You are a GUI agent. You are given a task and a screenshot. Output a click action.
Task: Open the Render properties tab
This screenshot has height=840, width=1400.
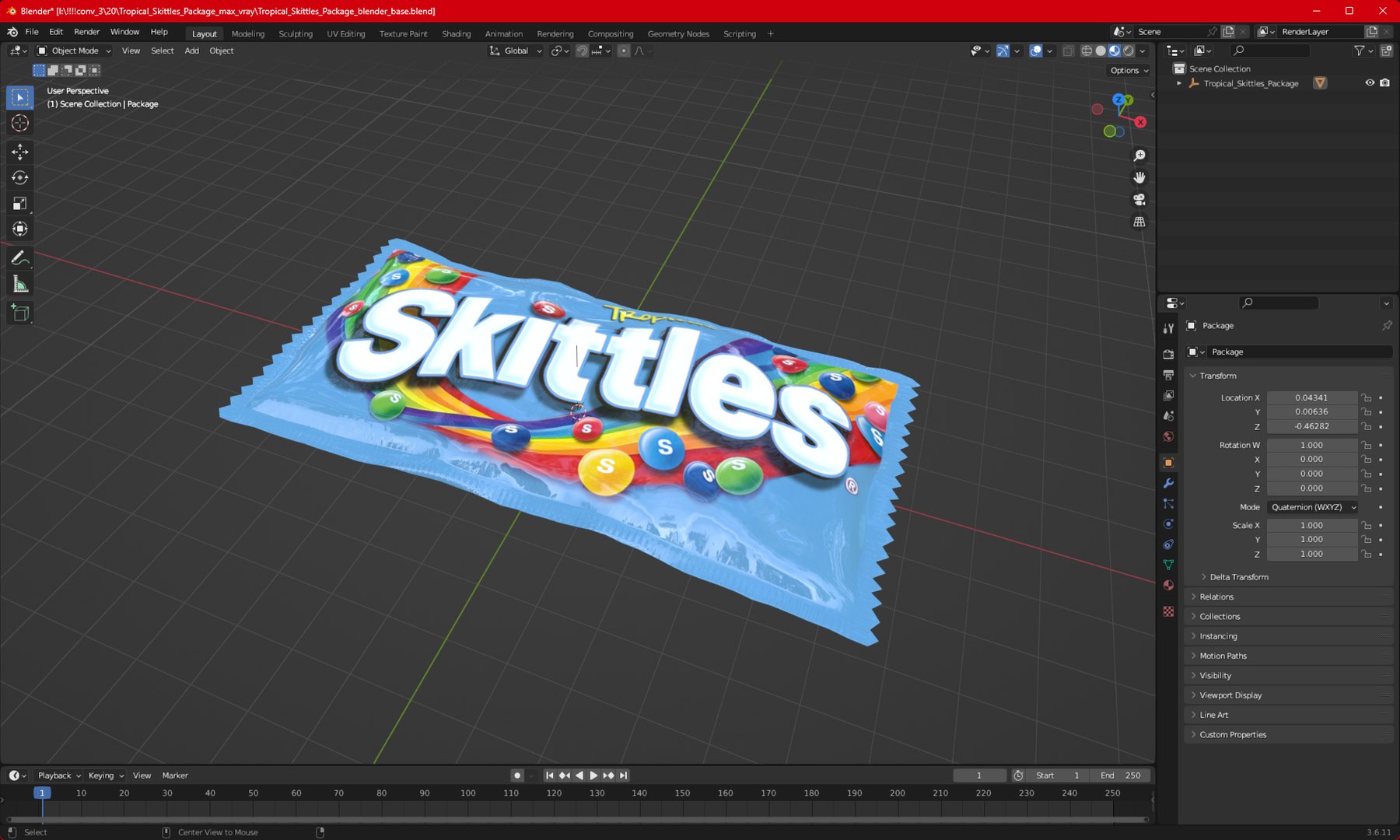pos(1168,355)
